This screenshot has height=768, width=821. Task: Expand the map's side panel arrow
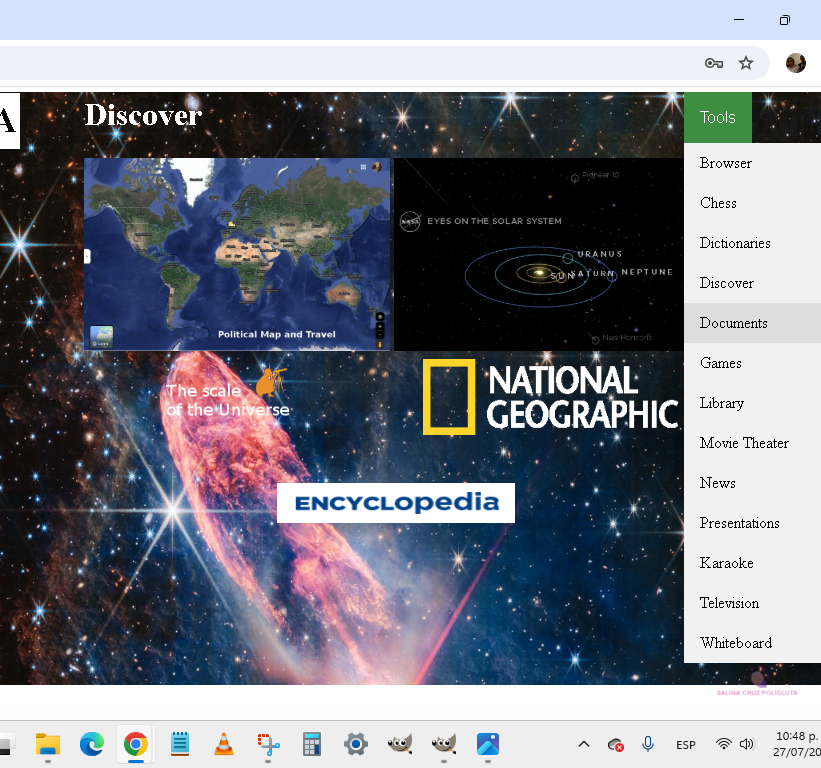pos(87,256)
